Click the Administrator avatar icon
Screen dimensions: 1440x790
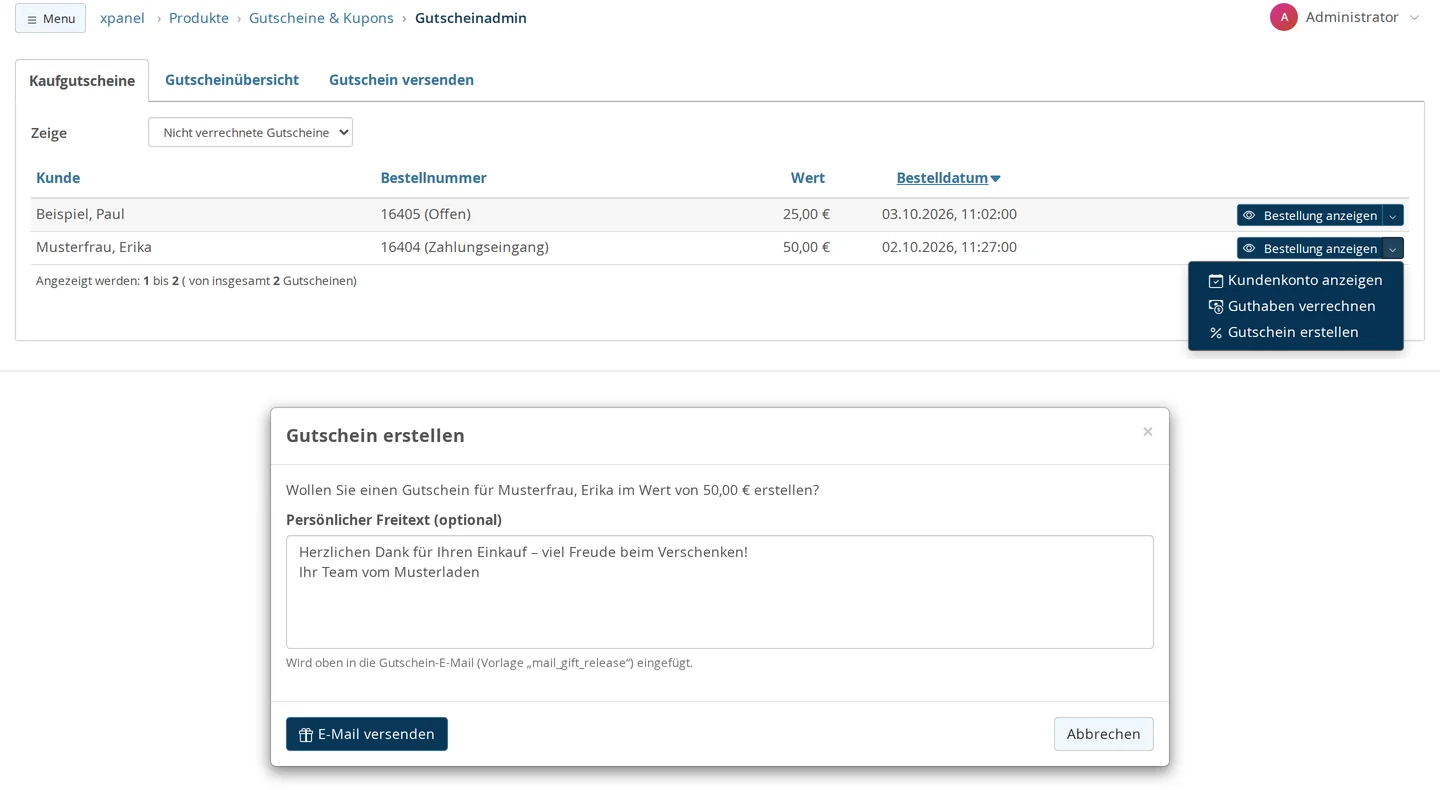(x=1284, y=17)
